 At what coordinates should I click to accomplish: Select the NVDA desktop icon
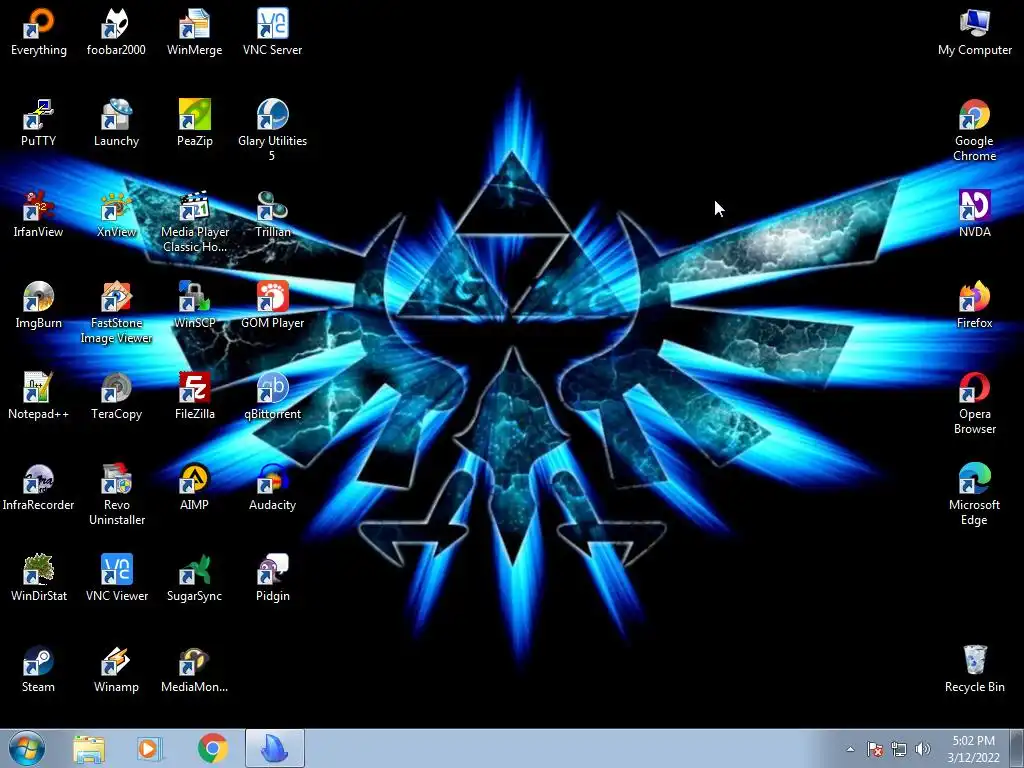point(974,214)
